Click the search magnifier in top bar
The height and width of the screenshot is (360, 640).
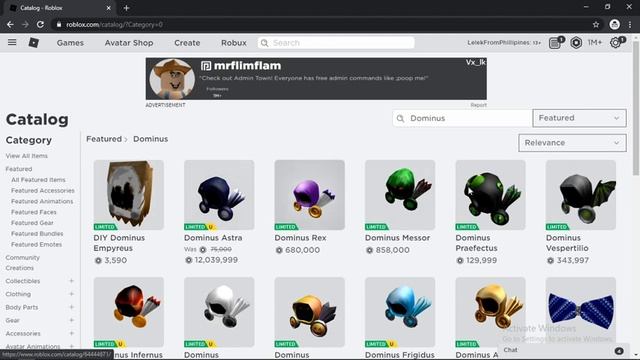pyautogui.click(x=264, y=43)
